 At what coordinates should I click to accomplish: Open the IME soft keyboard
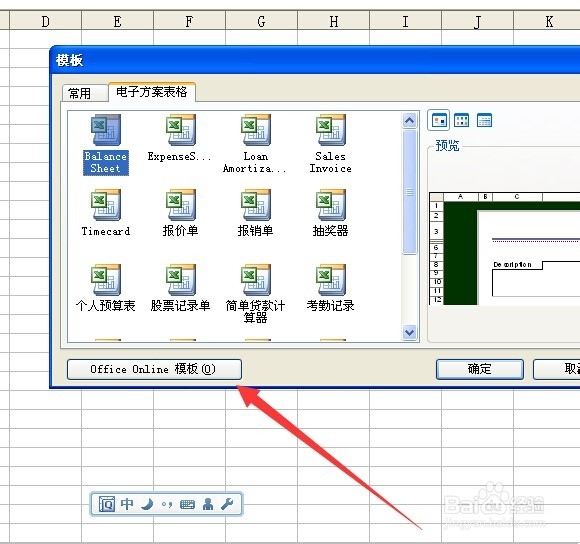187,504
